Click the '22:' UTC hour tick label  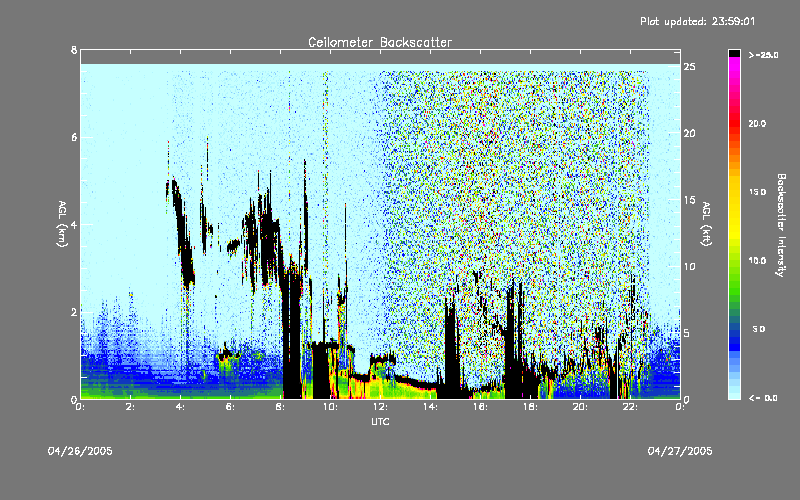630,407
